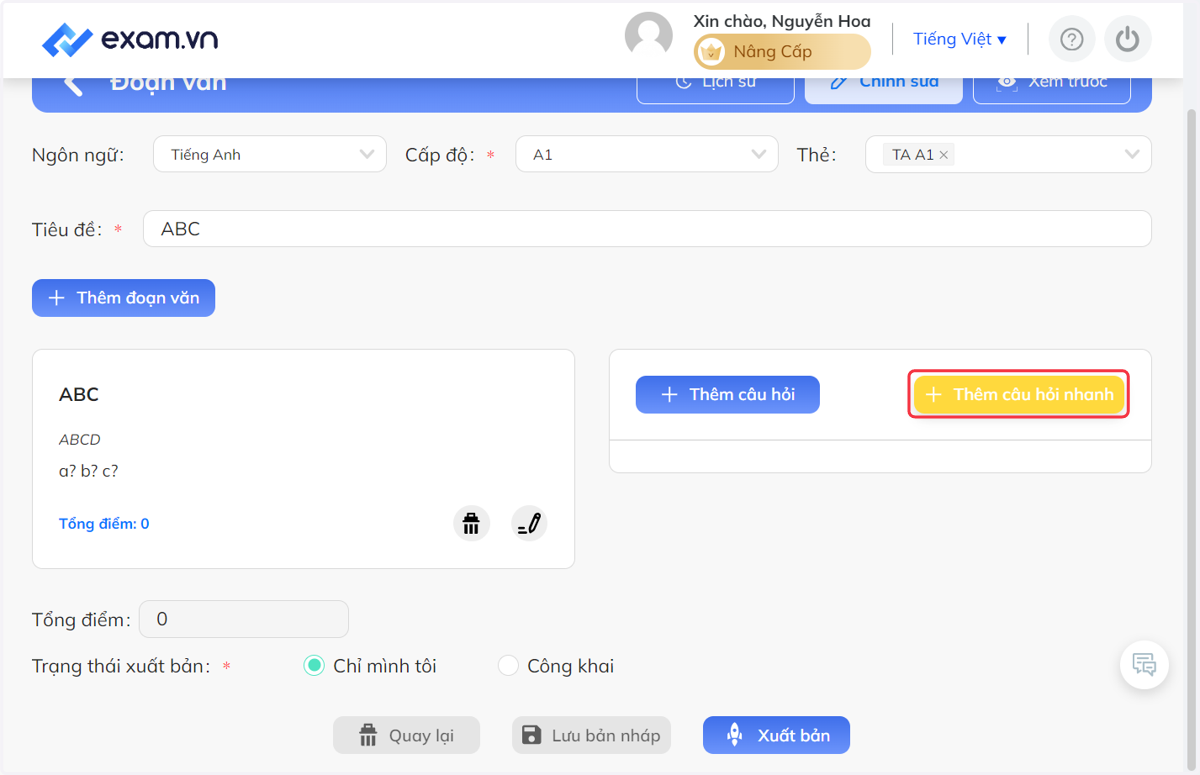Focus the Tiêu đề title input field
This screenshot has width=1200, height=775.
tap(647, 229)
